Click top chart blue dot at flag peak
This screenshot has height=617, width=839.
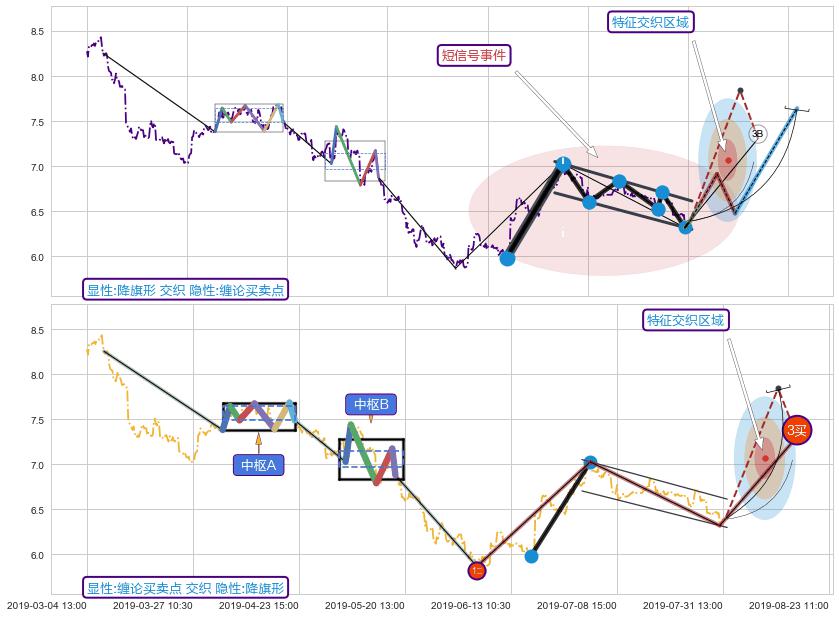pos(563,165)
